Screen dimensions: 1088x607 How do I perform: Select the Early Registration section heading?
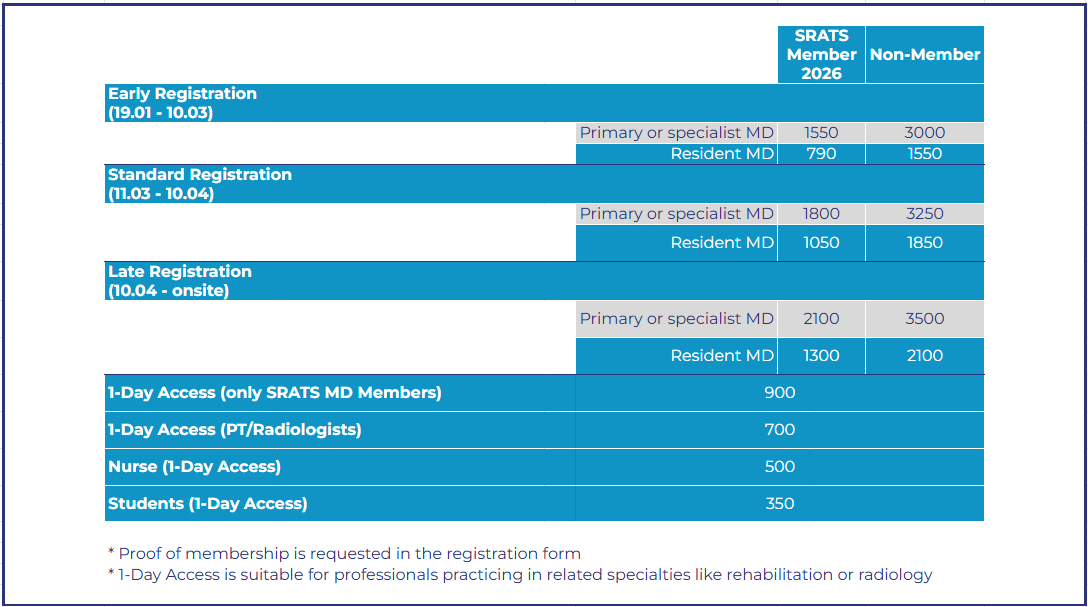[182, 103]
